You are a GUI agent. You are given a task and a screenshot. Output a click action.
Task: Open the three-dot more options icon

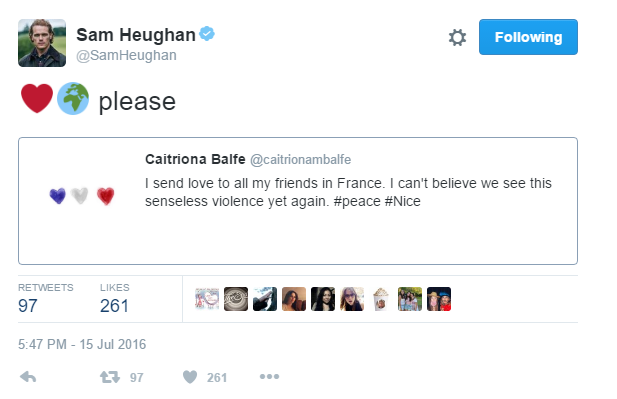270,377
